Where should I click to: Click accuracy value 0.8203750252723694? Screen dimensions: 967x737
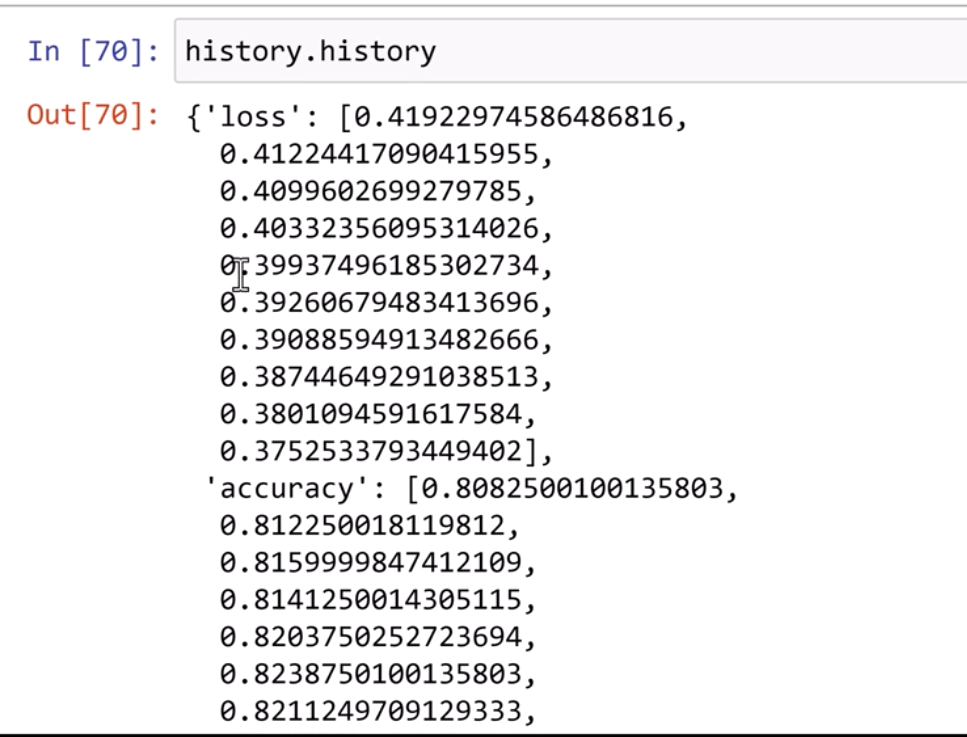pos(377,637)
